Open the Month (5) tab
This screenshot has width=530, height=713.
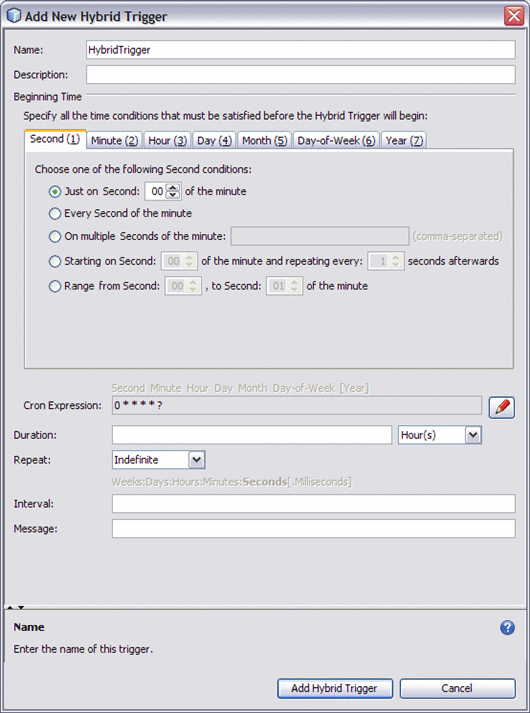click(265, 141)
